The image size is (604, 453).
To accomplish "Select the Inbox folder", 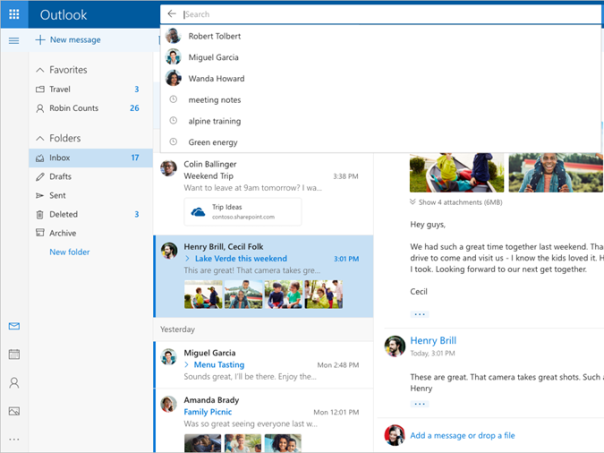I will [61, 158].
